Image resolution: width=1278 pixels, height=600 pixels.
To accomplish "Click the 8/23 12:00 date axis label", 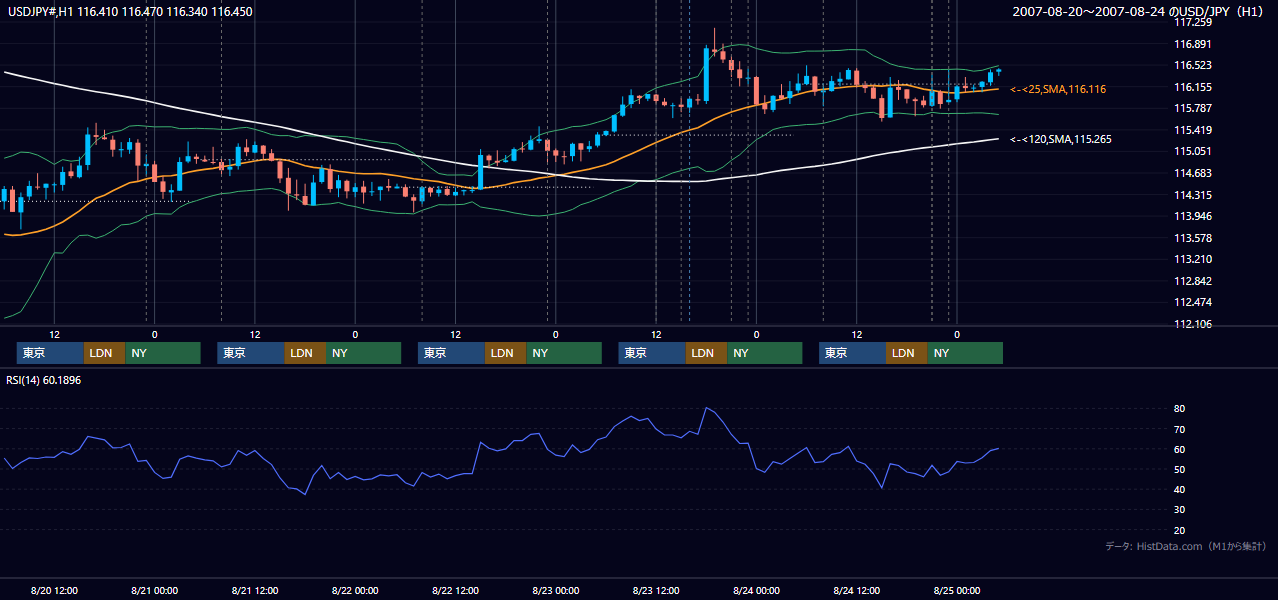I will tap(656, 590).
